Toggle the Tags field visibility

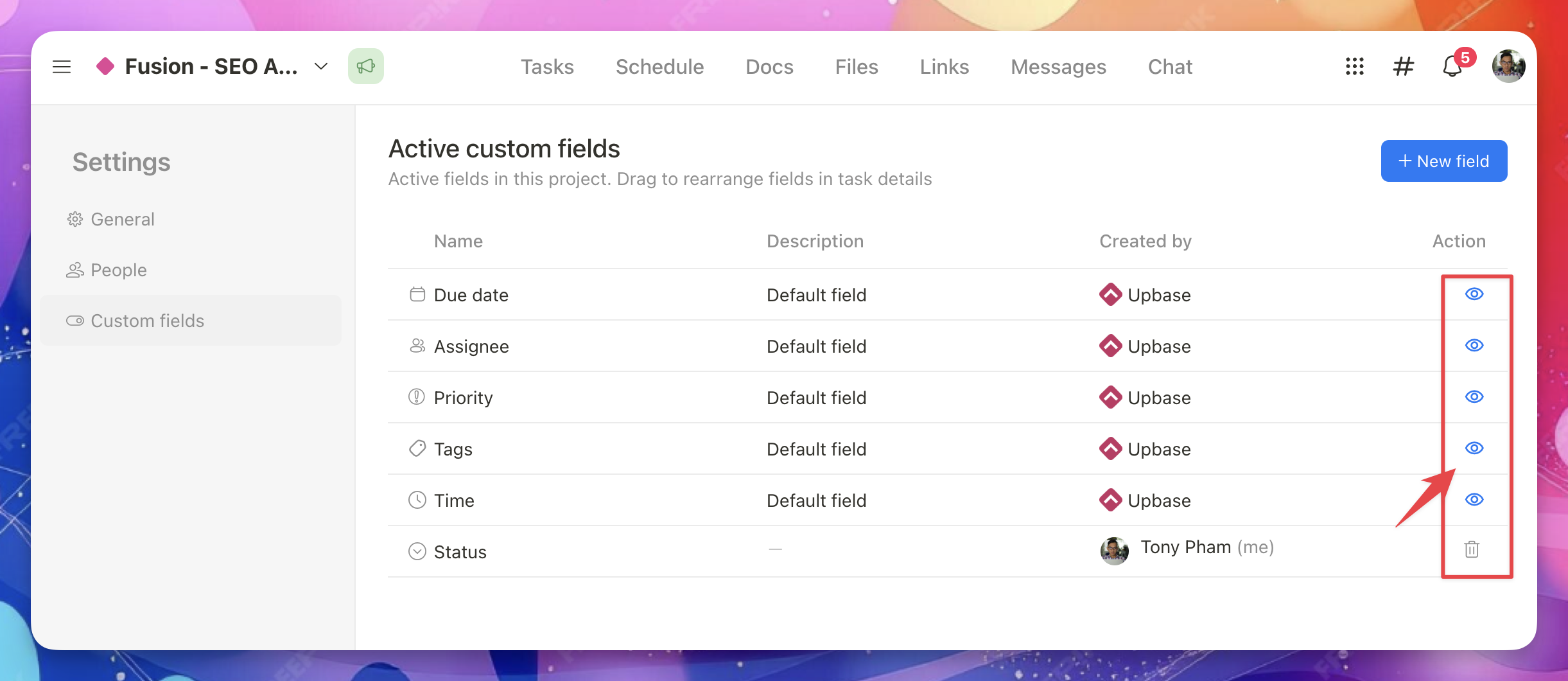1474,448
